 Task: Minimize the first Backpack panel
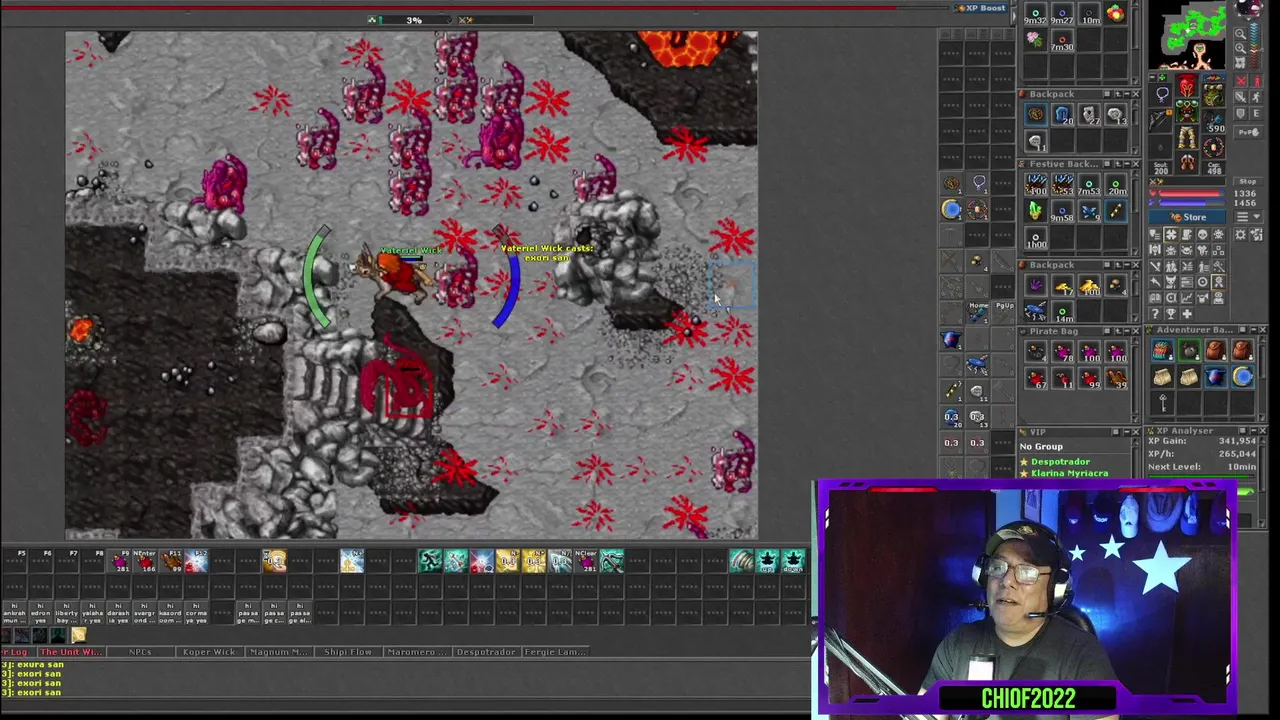[x=1127, y=94]
